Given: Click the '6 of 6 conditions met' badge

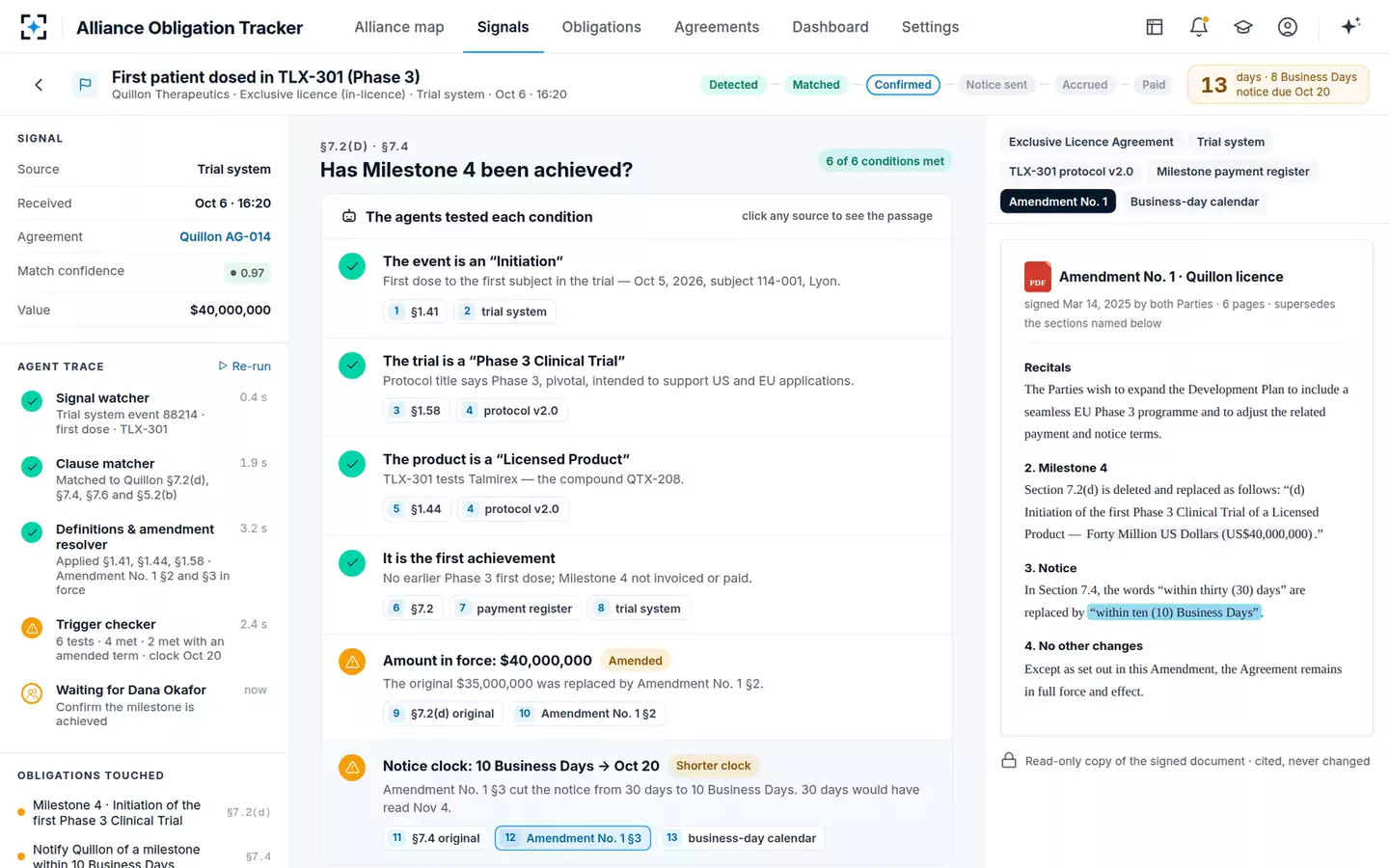Looking at the screenshot, I should click(x=885, y=161).
